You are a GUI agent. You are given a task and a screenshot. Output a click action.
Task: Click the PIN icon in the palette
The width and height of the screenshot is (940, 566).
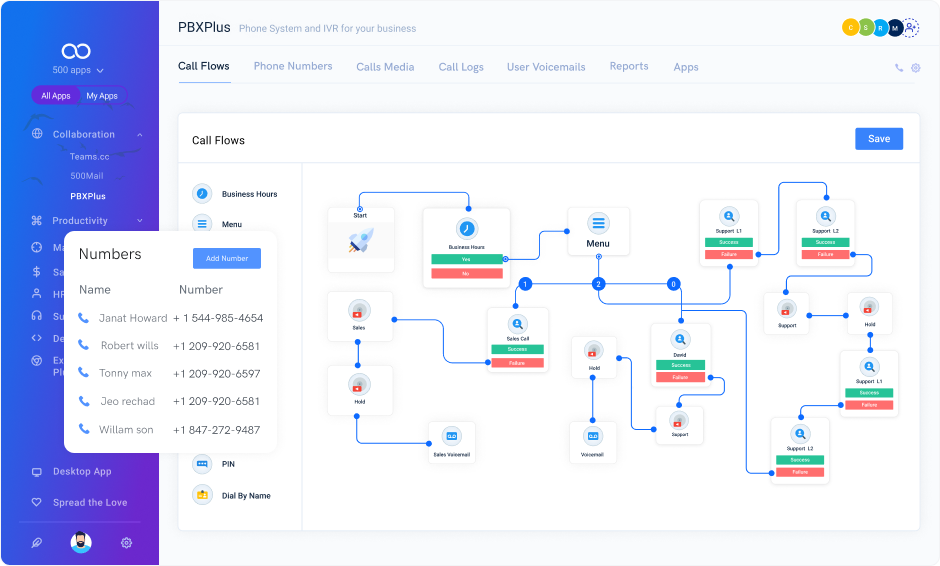click(x=202, y=464)
